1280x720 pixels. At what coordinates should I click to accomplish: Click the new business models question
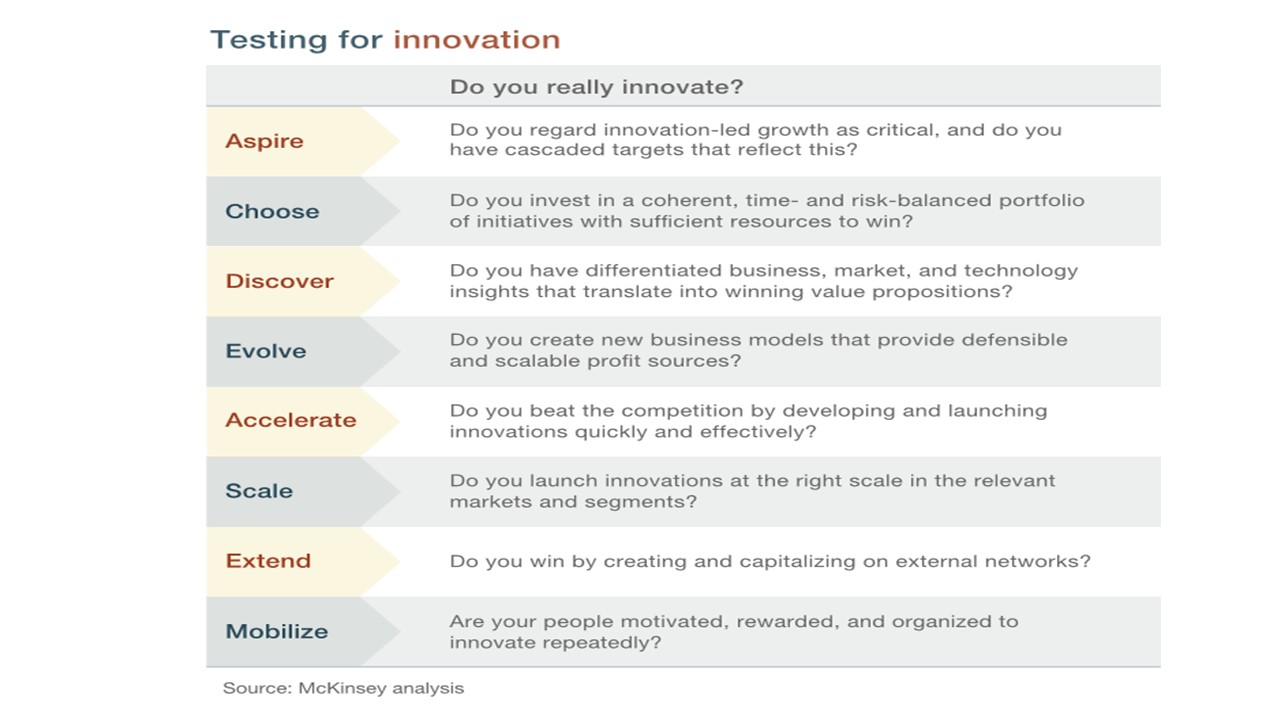point(758,350)
